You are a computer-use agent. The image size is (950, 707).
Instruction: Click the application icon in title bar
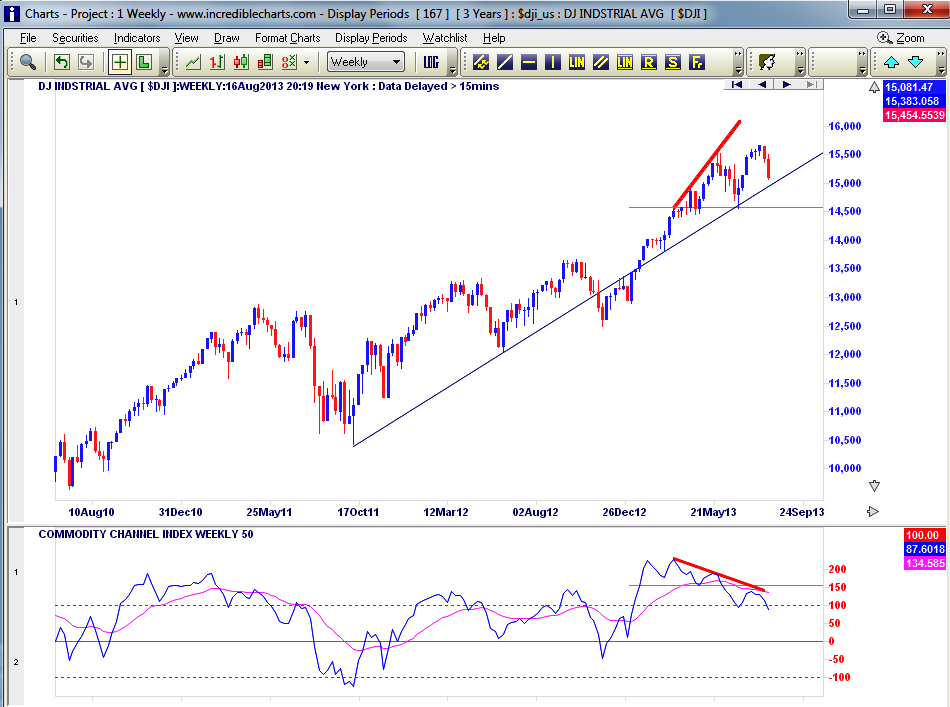[12, 13]
